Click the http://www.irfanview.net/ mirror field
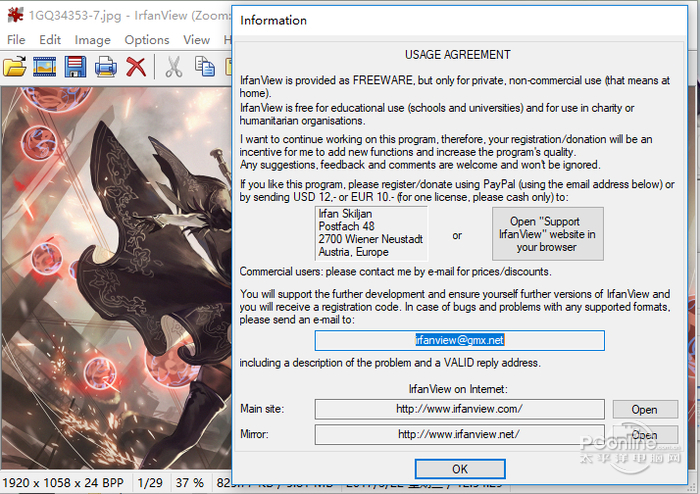 pyautogui.click(x=459, y=435)
